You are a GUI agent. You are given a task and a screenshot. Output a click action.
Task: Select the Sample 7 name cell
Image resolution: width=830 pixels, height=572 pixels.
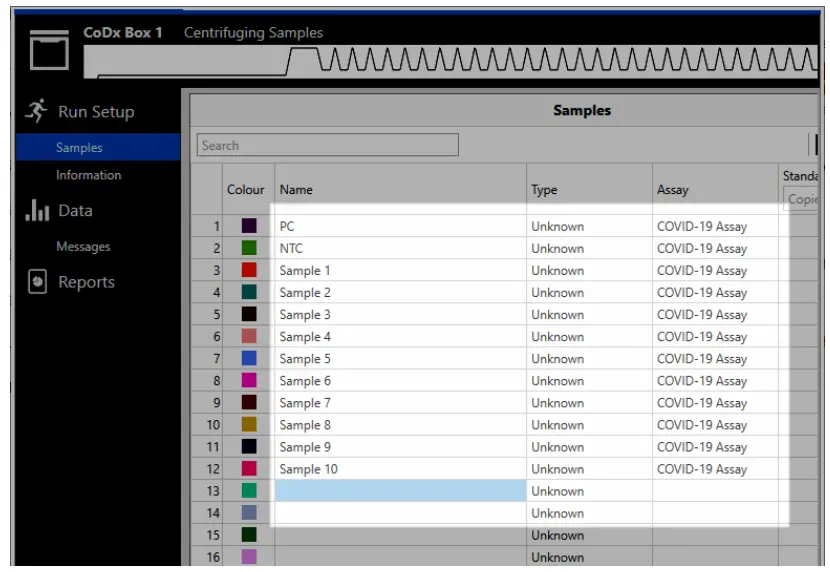pyautogui.click(x=400, y=402)
